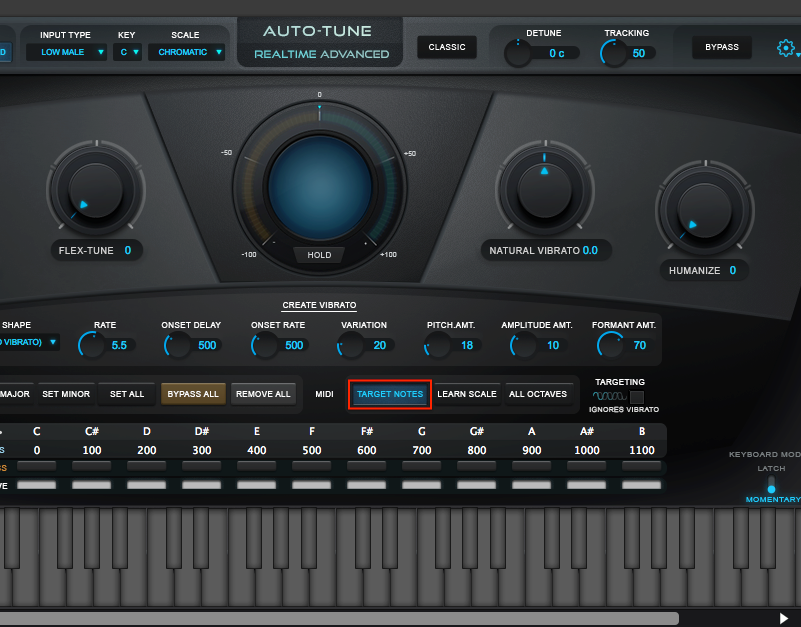
Task: Click the Onset Delay knob
Action: tap(178, 345)
